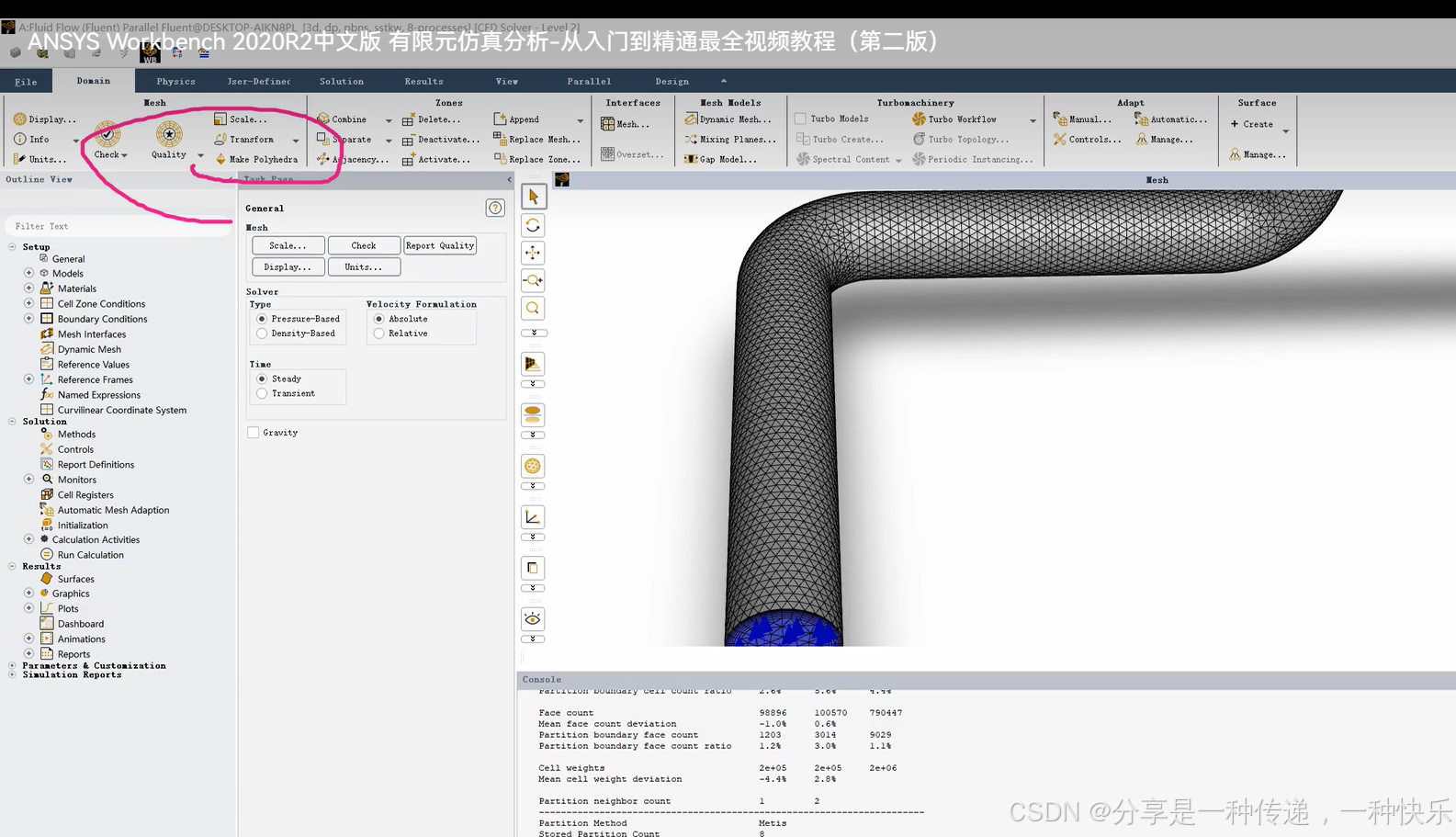Screen dimensions: 1456x837
Task: Collapse the ribbon with the up arrow
Action: [723, 81]
